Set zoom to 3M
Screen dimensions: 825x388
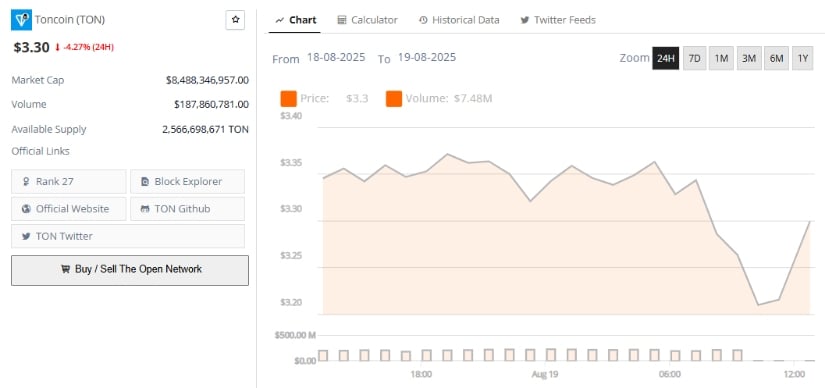click(x=749, y=58)
